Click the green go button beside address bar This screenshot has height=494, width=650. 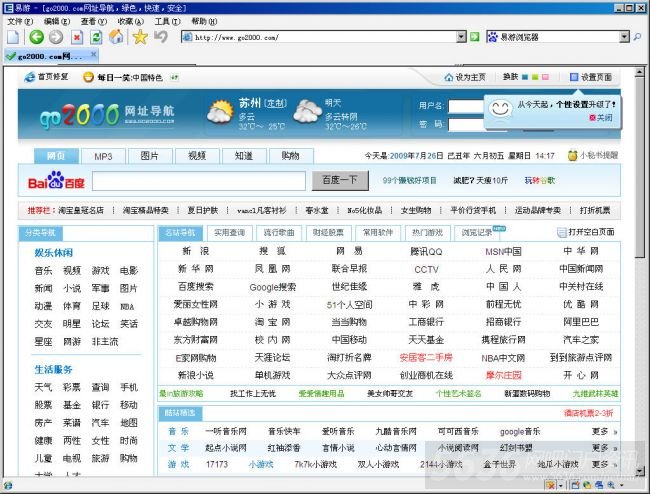point(475,37)
